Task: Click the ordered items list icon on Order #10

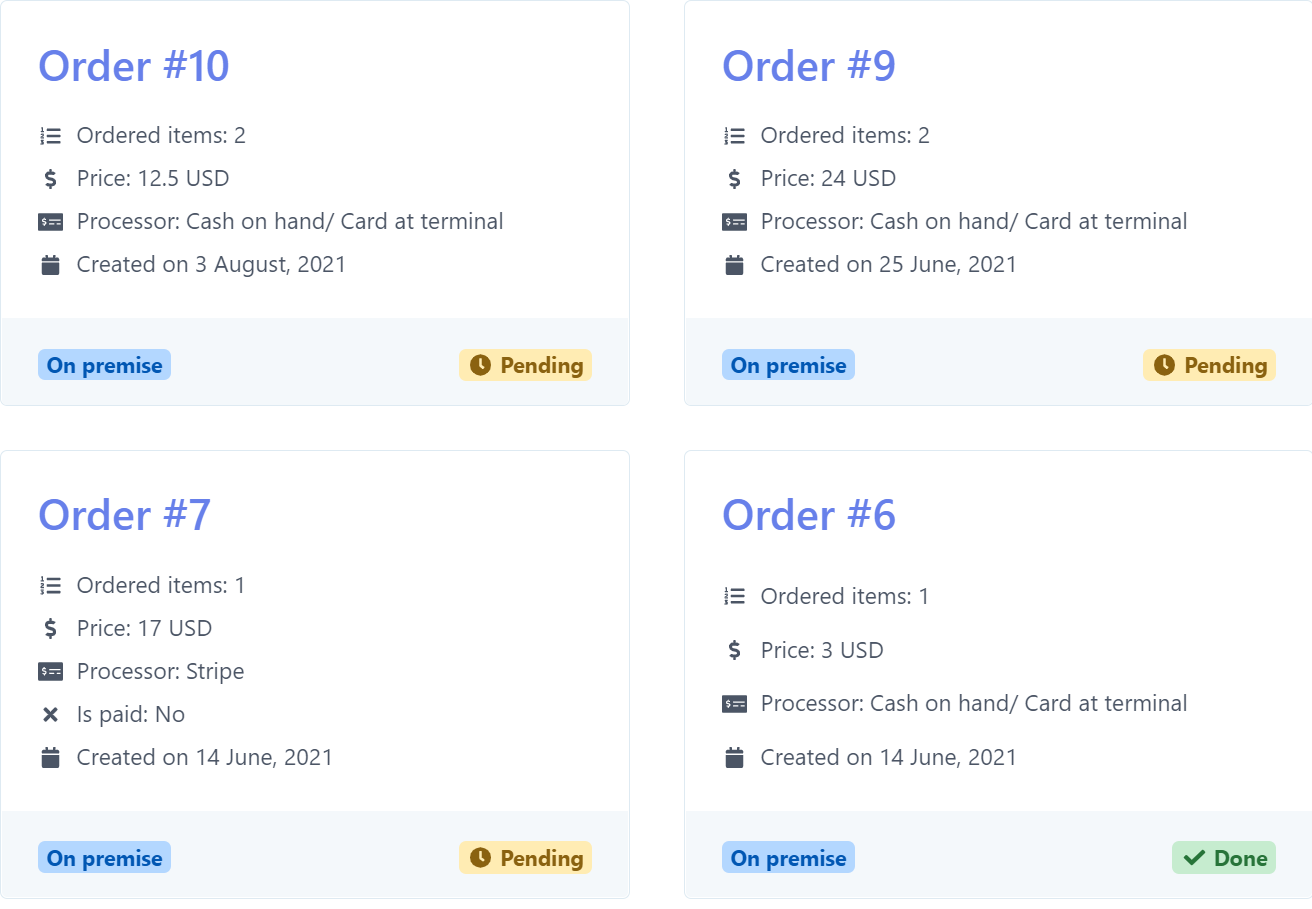Action: (51, 135)
